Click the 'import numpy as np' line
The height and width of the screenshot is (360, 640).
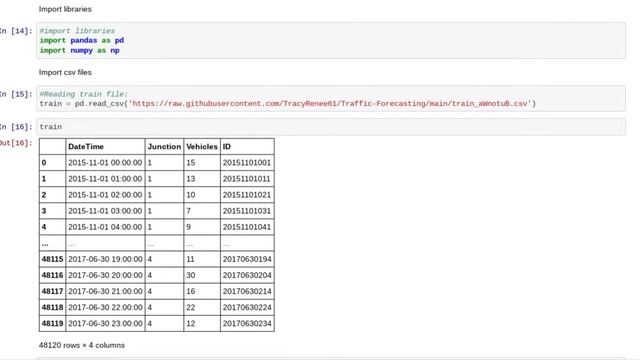coord(80,51)
